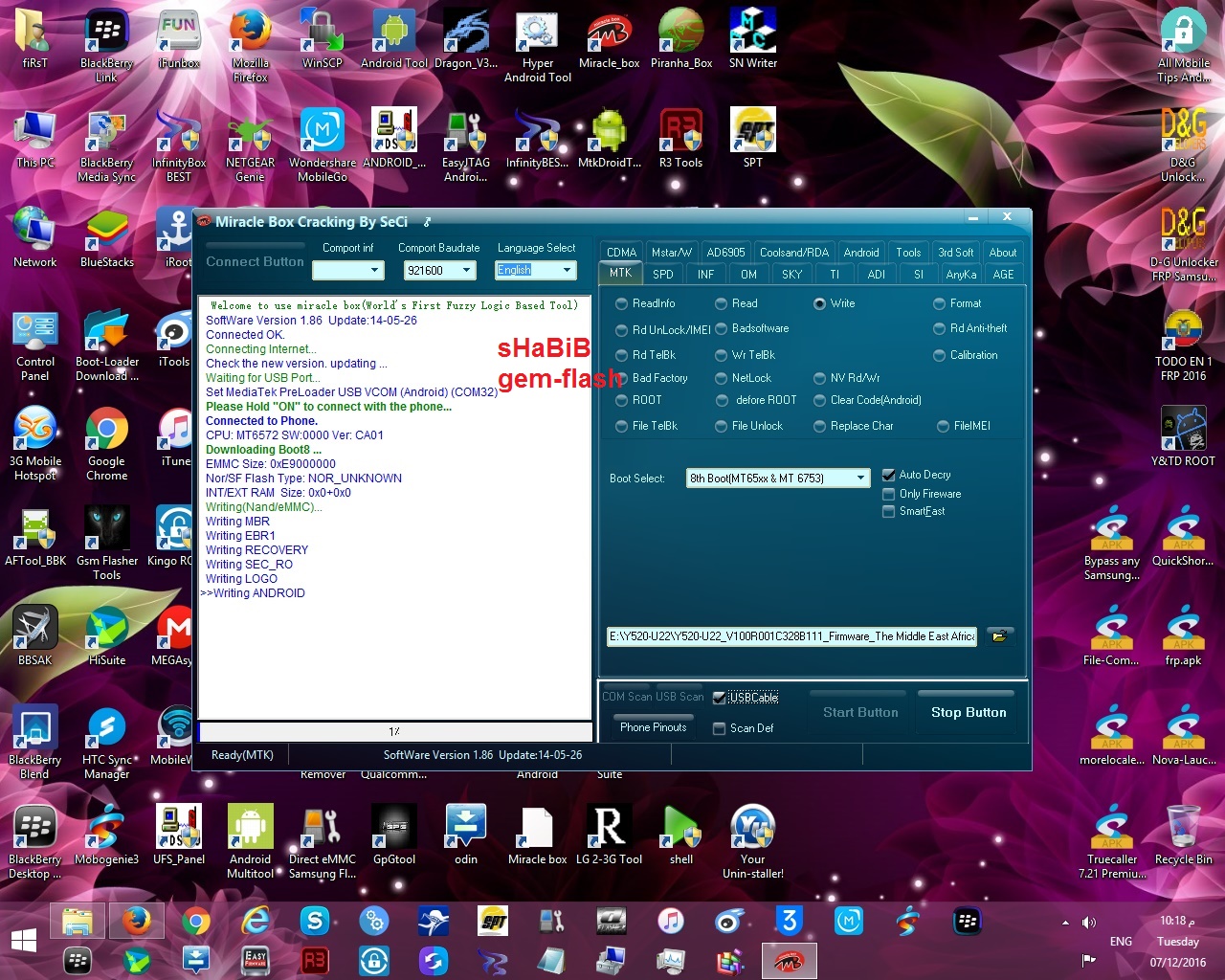Click the browse firmware folder icon
This screenshot has width=1225, height=980.
[999, 636]
